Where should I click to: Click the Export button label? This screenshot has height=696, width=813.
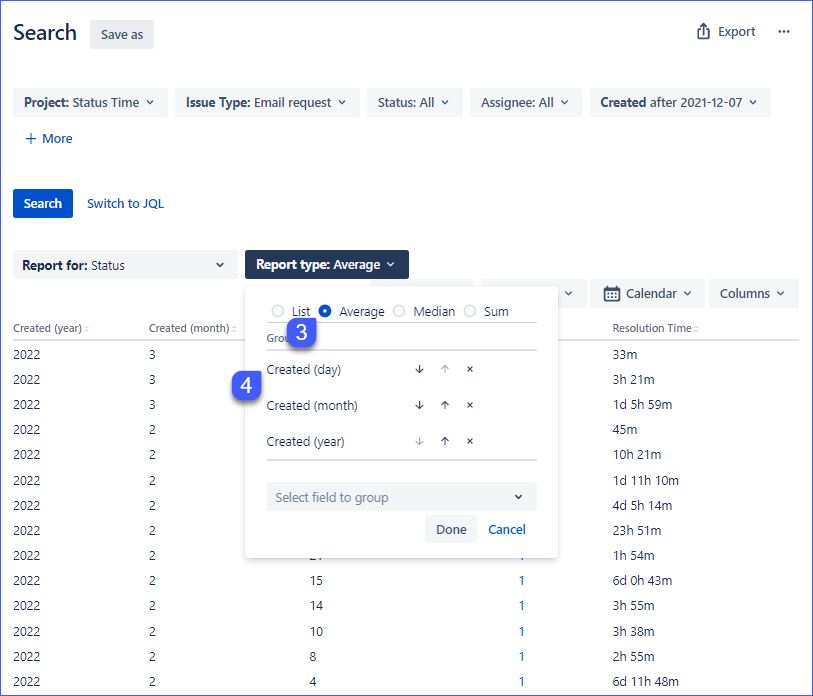tap(736, 32)
